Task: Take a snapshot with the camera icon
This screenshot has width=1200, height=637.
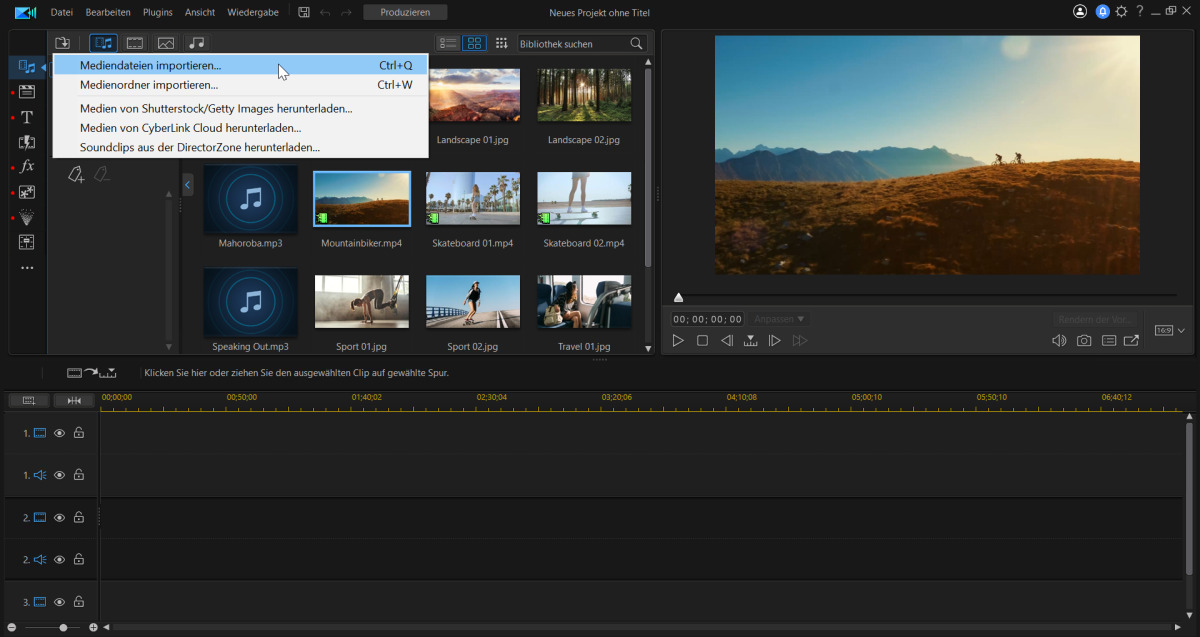Action: point(1084,341)
